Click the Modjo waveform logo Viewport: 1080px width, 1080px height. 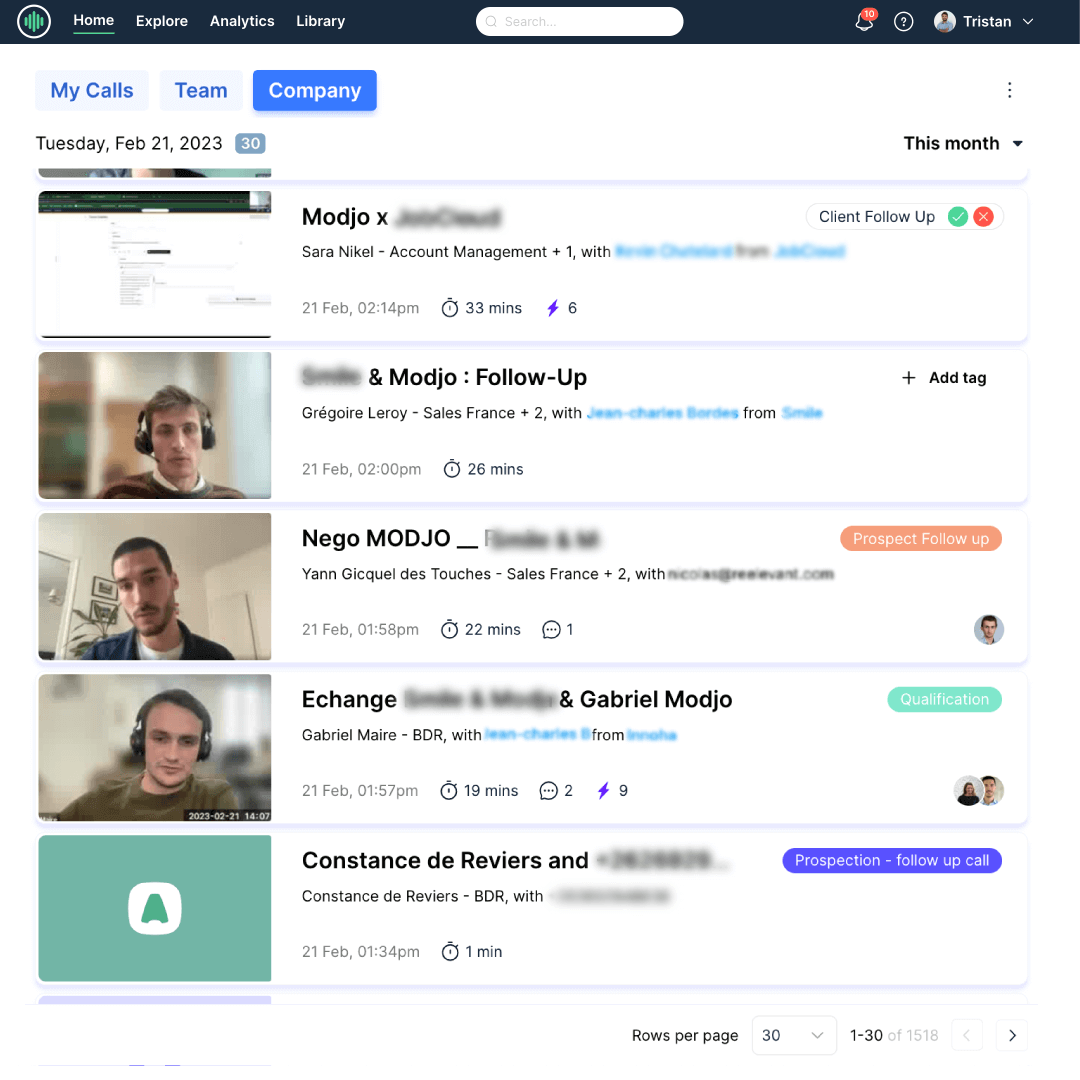pyautogui.click(x=34, y=21)
